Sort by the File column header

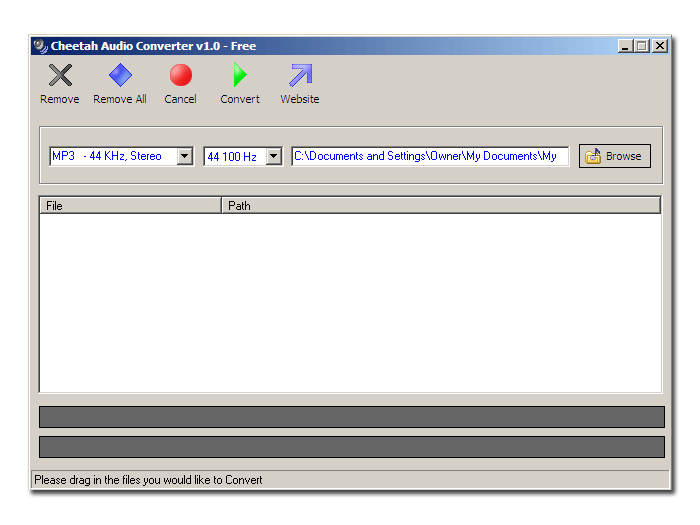click(x=130, y=205)
